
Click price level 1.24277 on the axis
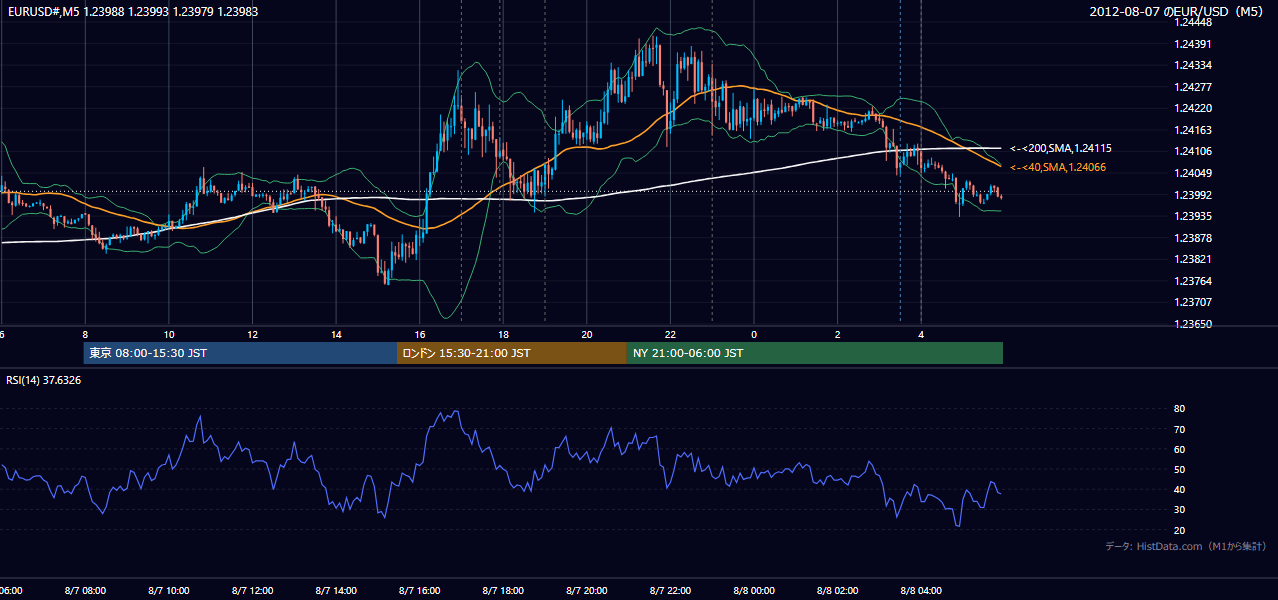coord(1192,87)
